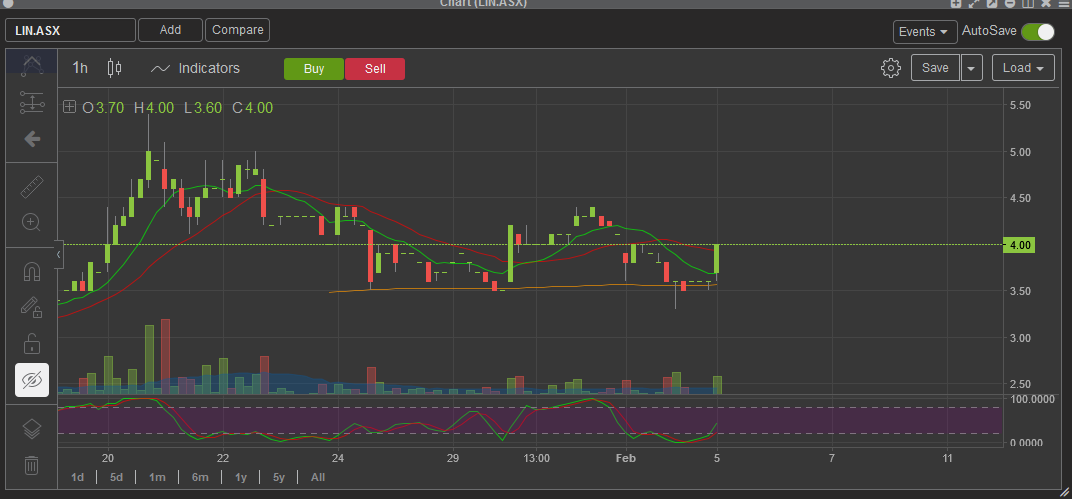This screenshot has width=1072, height=499.
Task: Click the 13:00 time axis label
Action: pyautogui.click(x=537, y=457)
